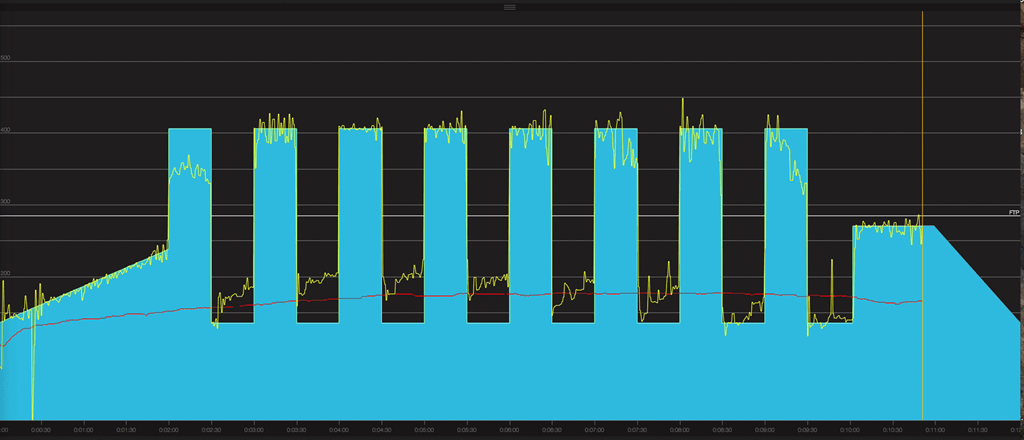Screen dimensions: 1024x440
Task: Click the 0:01:00 time axis label
Action: 84,430
